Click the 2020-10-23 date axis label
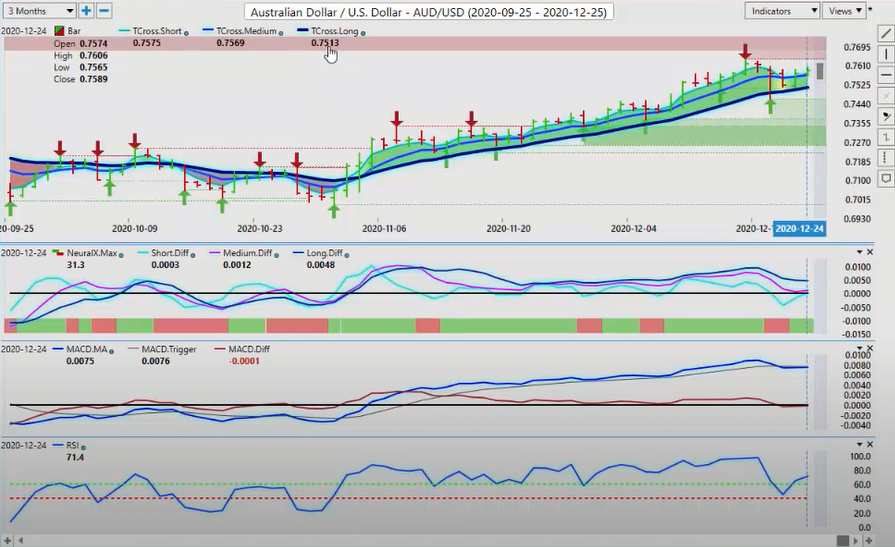The width and height of the screenshot is (895, 547). coord(260,228)
